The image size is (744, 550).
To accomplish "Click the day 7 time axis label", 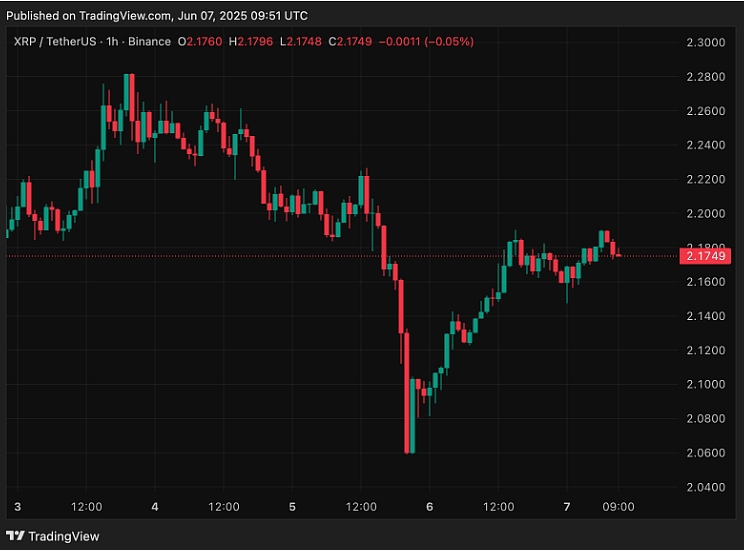I will pyautogui.click(x=567, y=507).
